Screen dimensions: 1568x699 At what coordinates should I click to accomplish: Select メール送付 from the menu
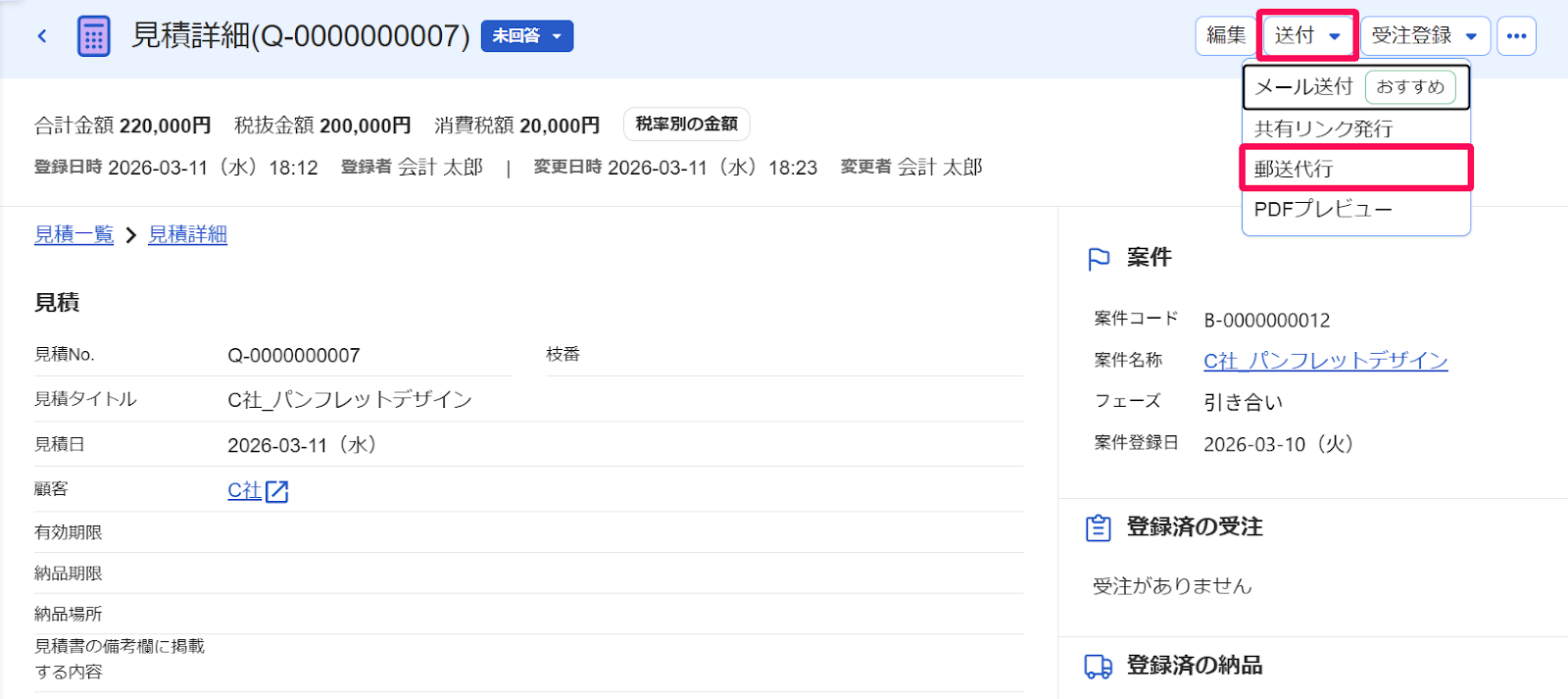(x=1355, y=87)
